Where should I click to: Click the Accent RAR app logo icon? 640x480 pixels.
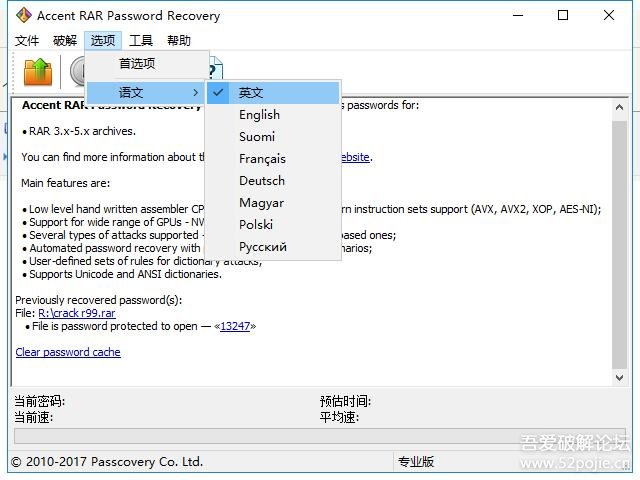24,16
